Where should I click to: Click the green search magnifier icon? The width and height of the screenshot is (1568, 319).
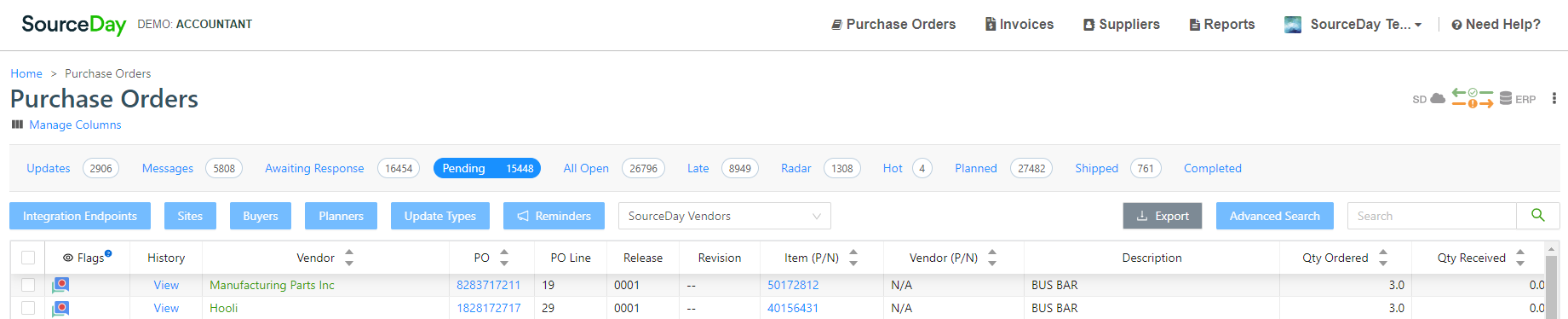pyautogui.click(x=1538, y=216)
